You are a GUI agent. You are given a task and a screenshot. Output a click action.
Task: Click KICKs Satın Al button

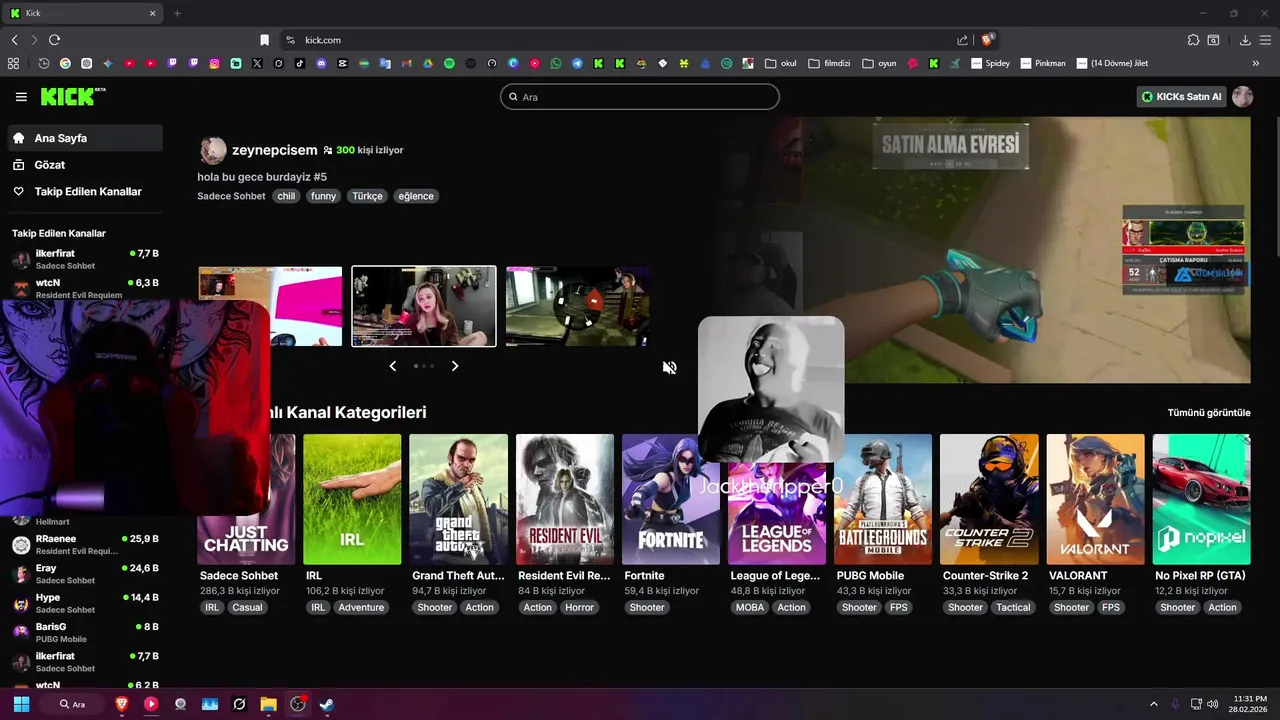click(1182, 97)
